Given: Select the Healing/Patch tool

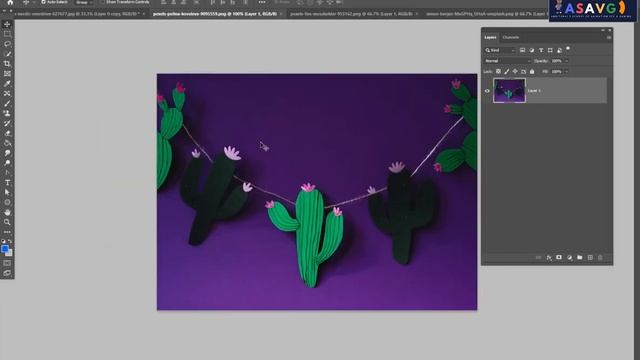Looking at the screenshot, I should 7,93.
